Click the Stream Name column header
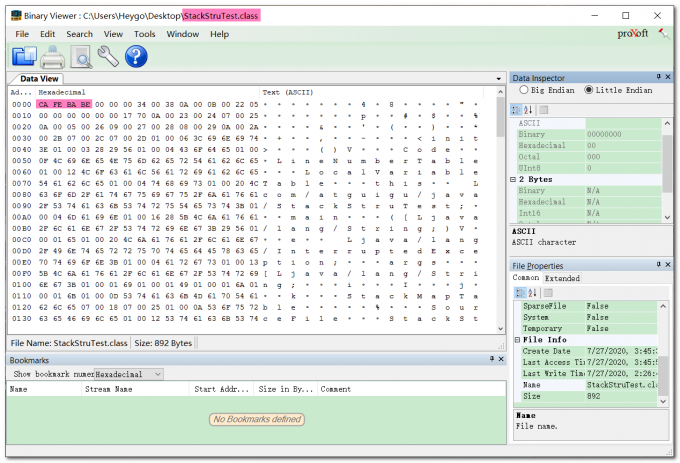680x463 pixels. (110, 389)
